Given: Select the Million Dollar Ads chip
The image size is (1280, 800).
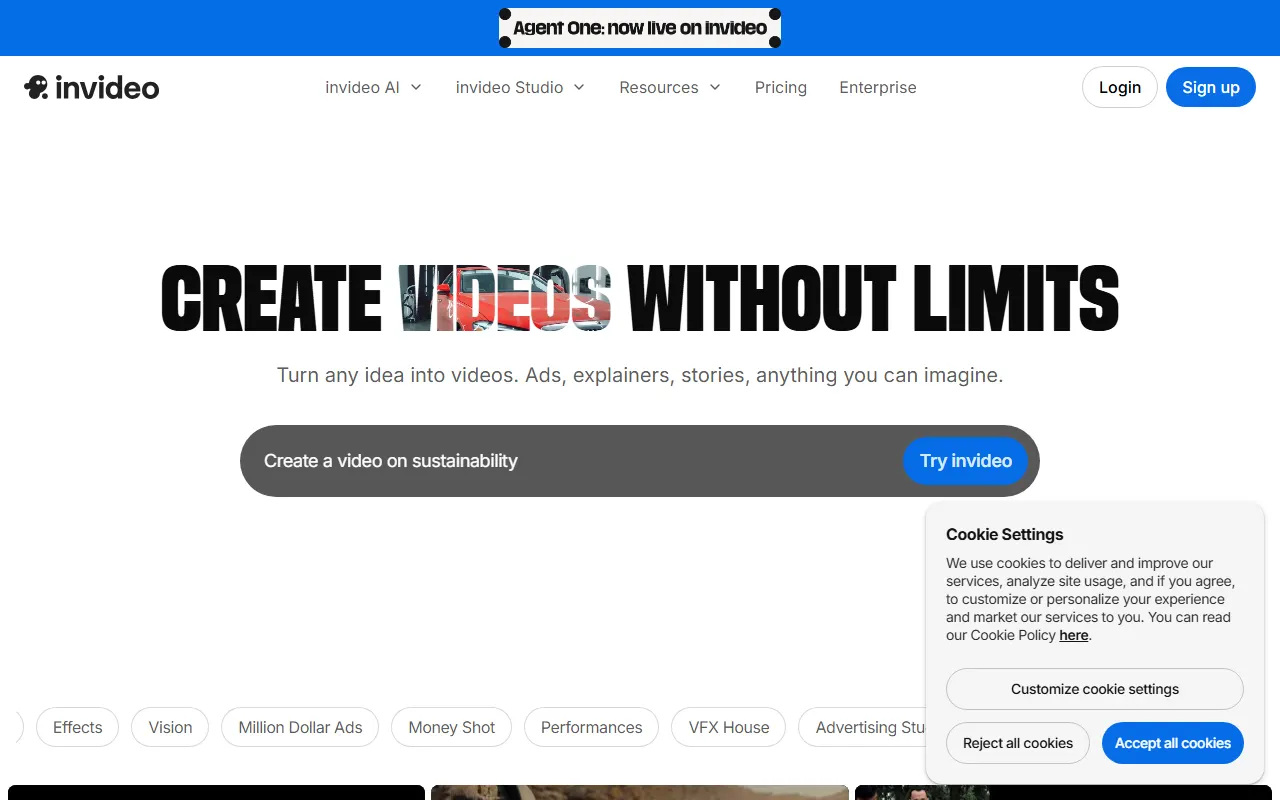Looking at the screenshot, I should (x=300, y=727).
